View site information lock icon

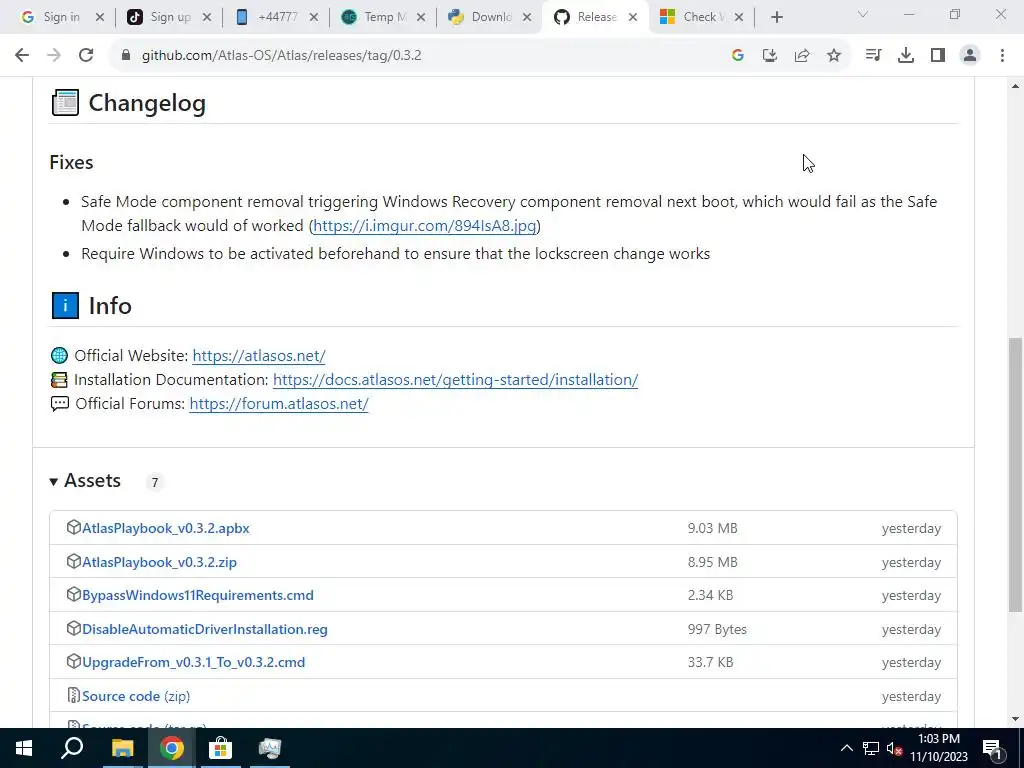point(126,56)
